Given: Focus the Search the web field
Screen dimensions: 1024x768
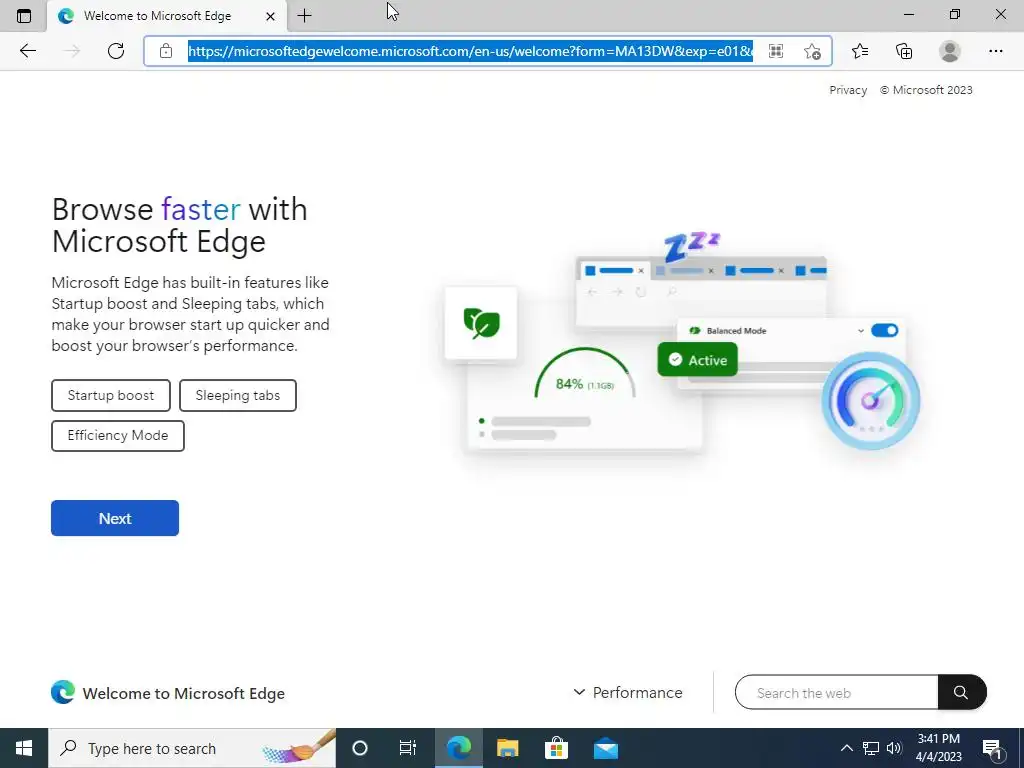Looking at the screenshot, I should [837, 692].
